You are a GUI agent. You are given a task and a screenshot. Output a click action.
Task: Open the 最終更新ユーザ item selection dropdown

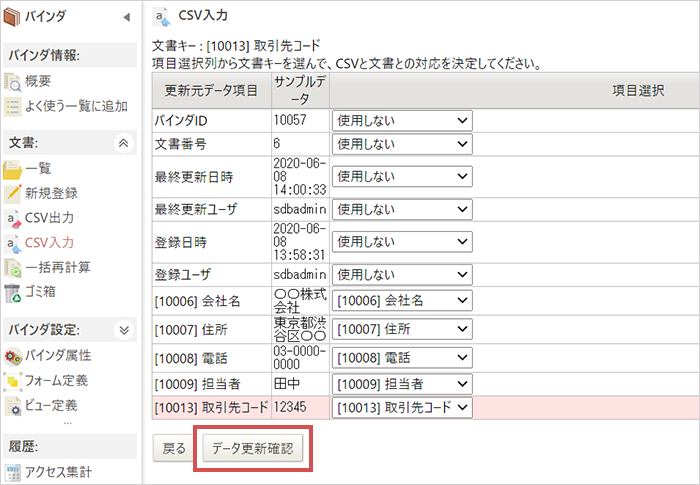402,209
